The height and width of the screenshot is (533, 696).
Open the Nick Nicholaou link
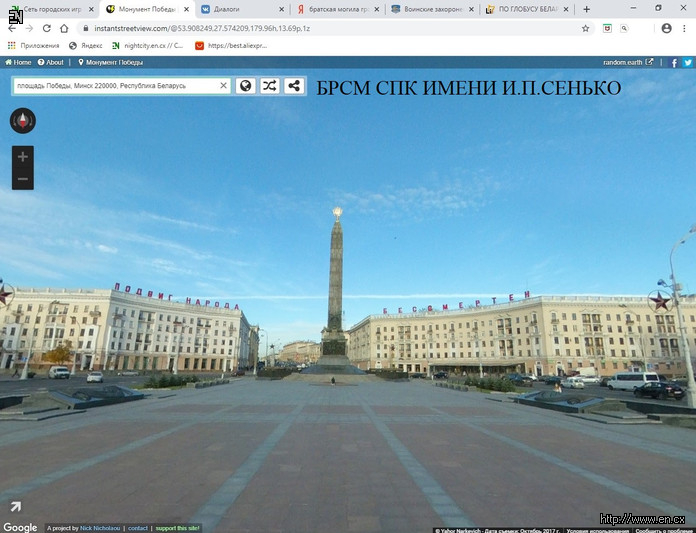(99, 528)
